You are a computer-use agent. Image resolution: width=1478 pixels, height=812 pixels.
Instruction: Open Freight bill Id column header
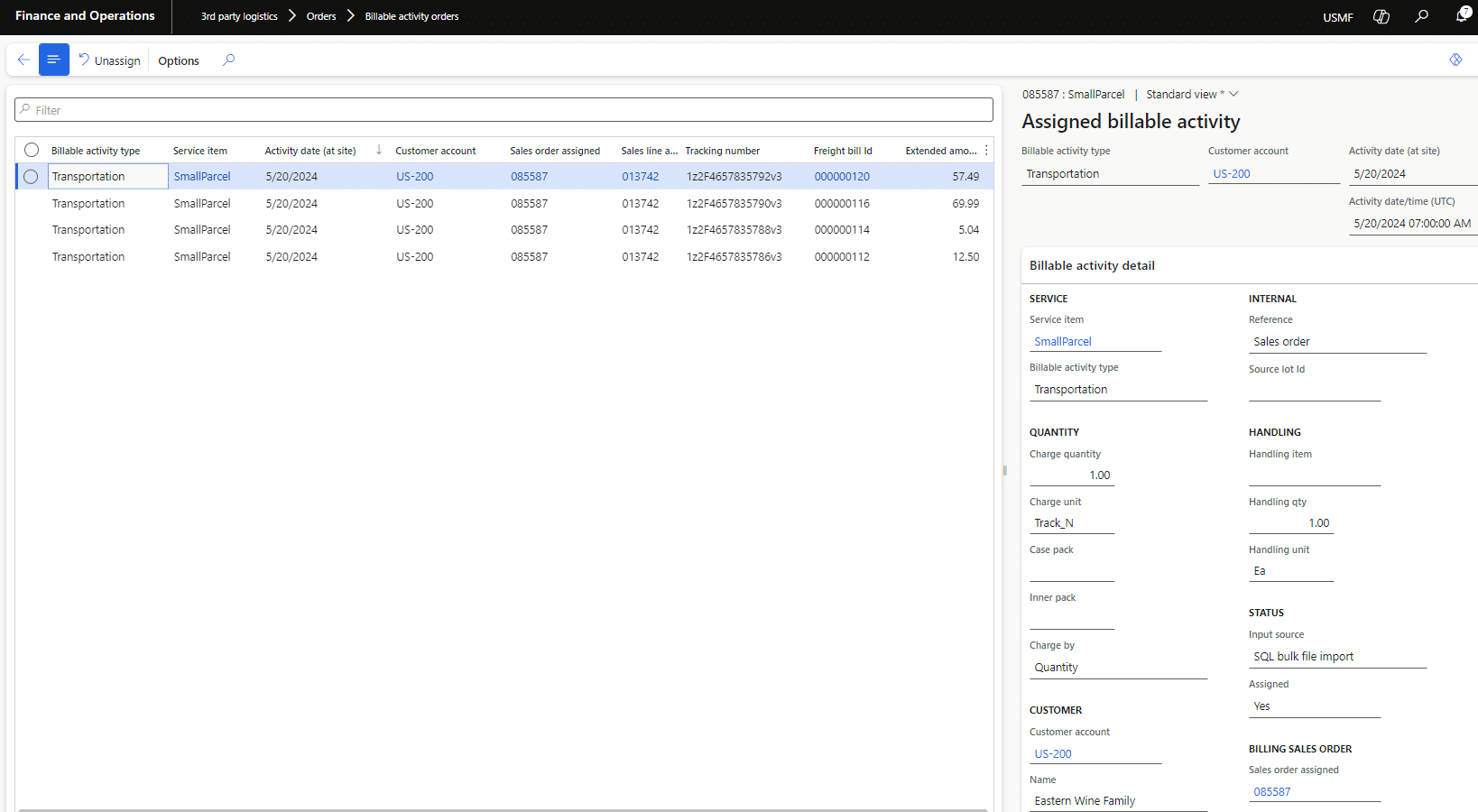pos(843,151)
